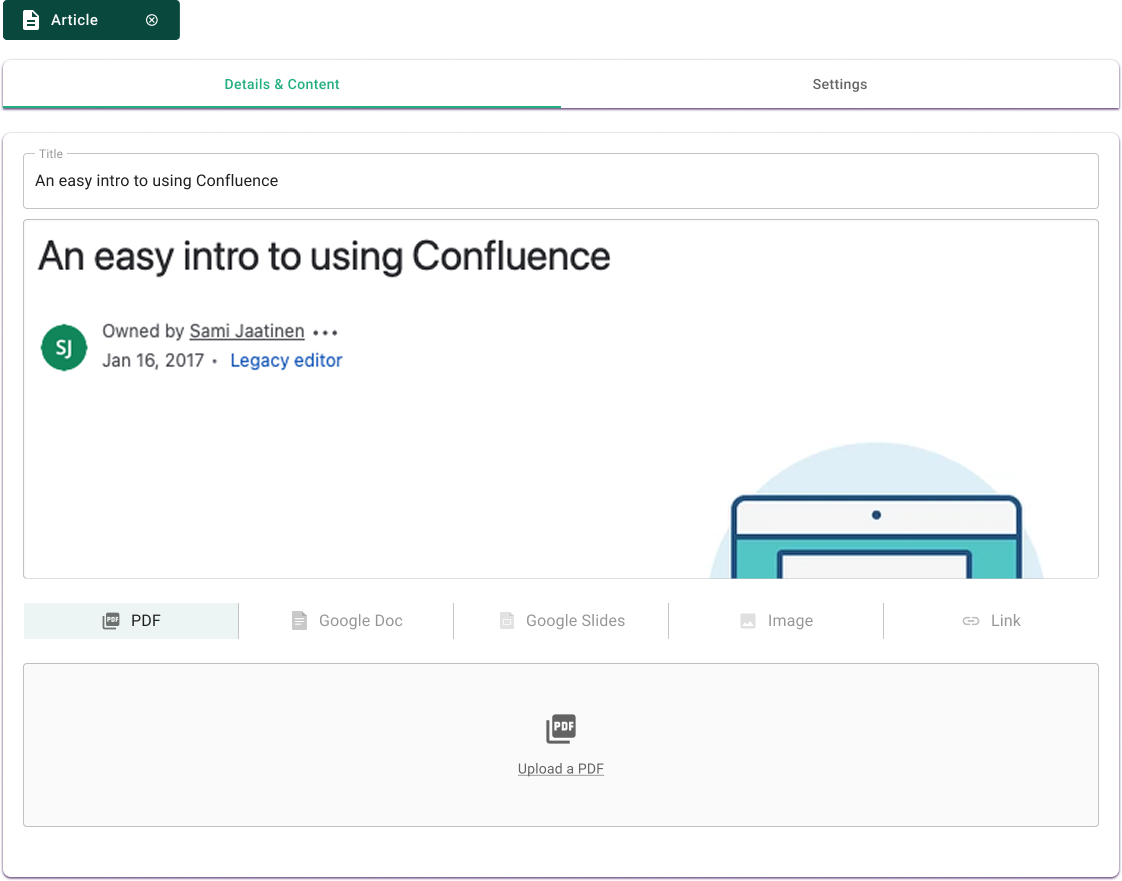Image resolution: width=1122 pixels, height=881 pixels.
Task: Click into the Title input field
Action: [x=560, y=181]
